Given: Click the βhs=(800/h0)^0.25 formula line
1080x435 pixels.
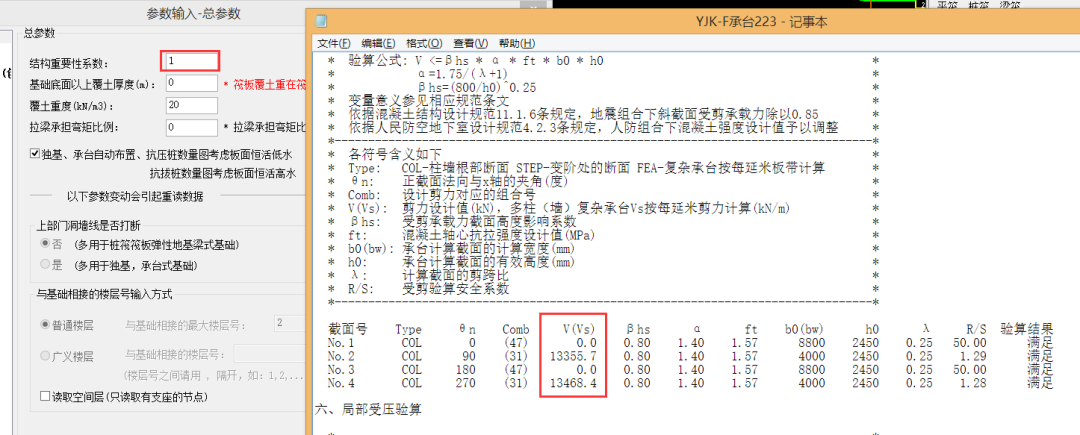Looking at the screenshot, I should (x=477, y=87).
